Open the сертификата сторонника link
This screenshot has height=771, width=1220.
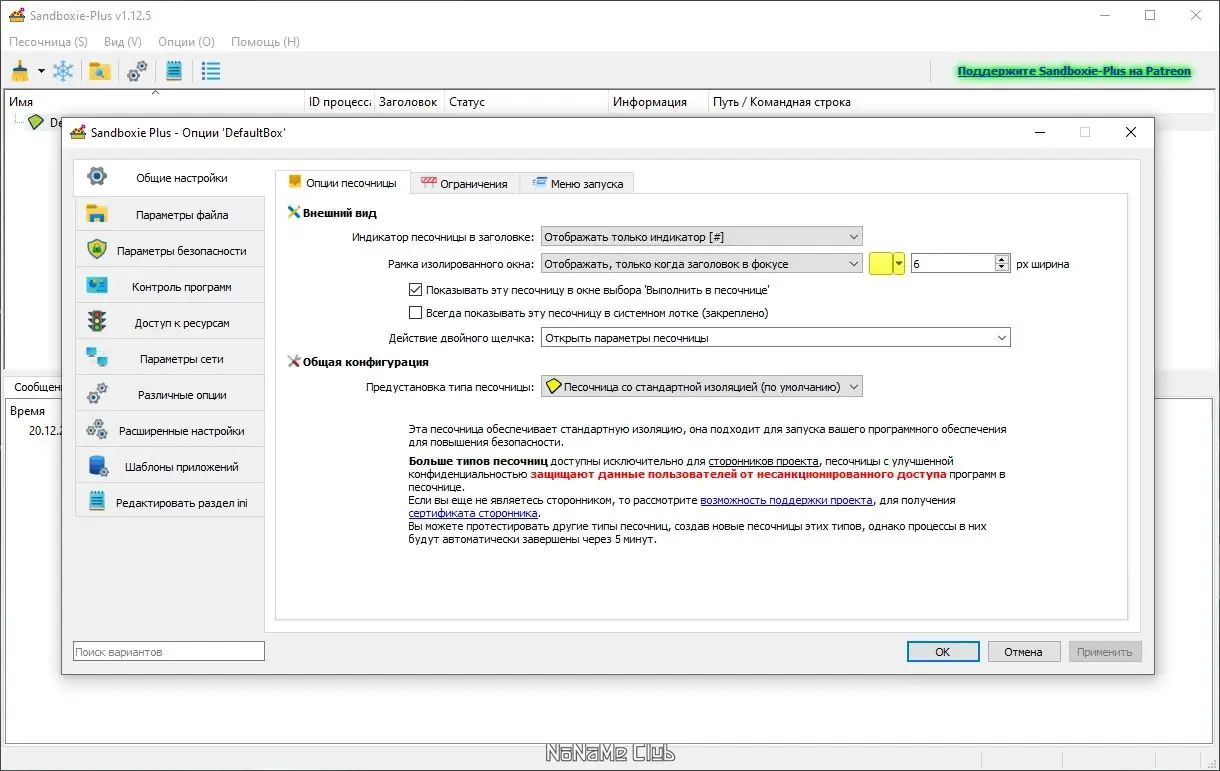473,513
